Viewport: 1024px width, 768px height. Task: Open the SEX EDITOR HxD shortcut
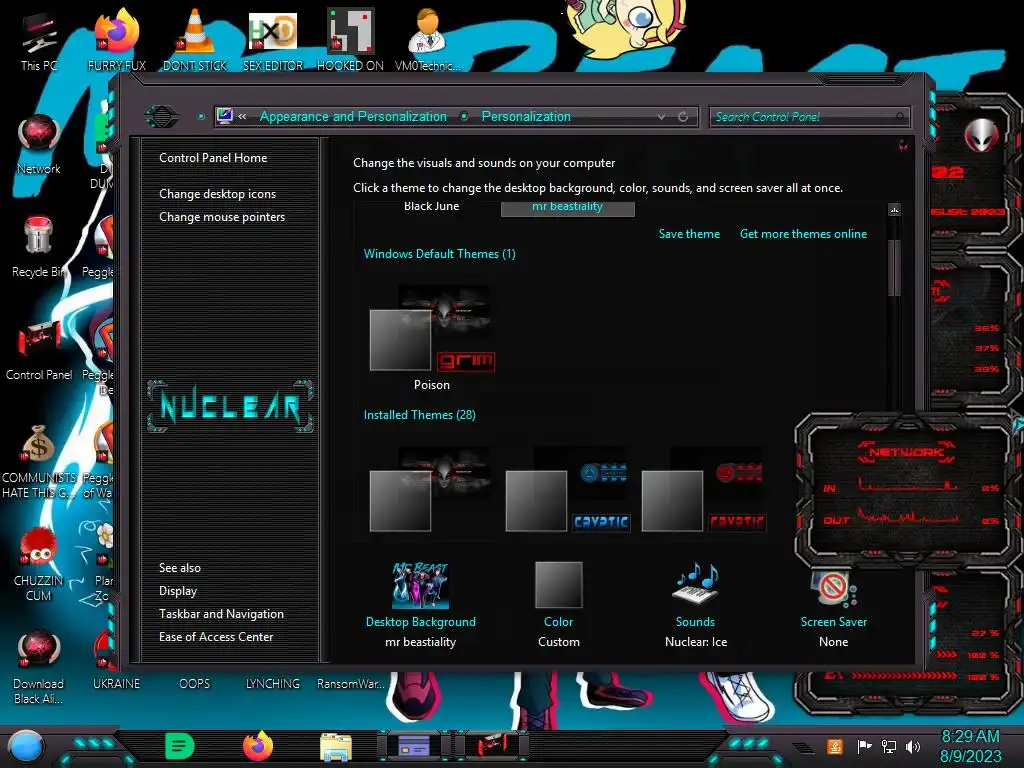(x=273, y=41)
